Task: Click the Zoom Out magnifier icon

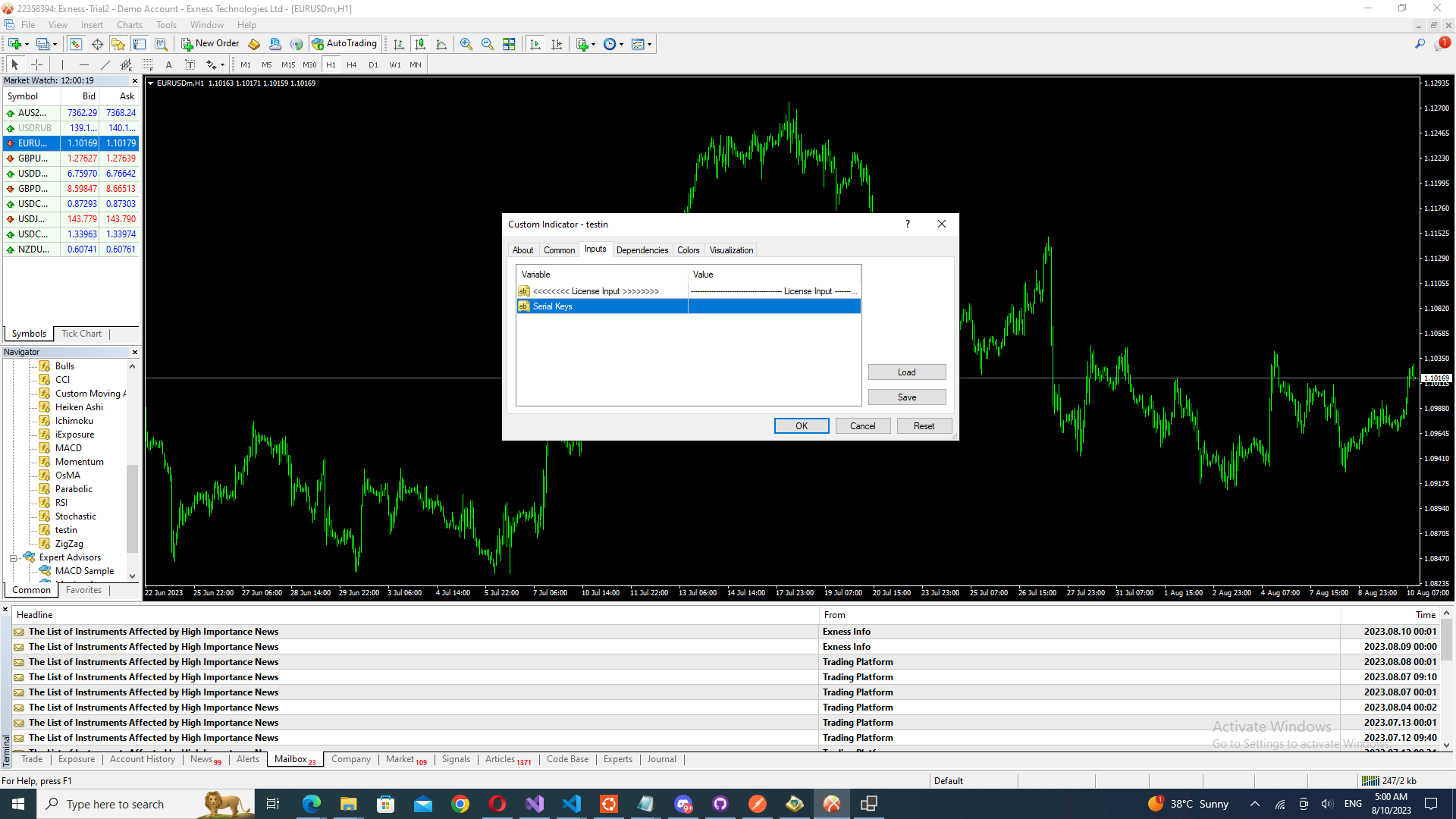Action: [488, 44]
